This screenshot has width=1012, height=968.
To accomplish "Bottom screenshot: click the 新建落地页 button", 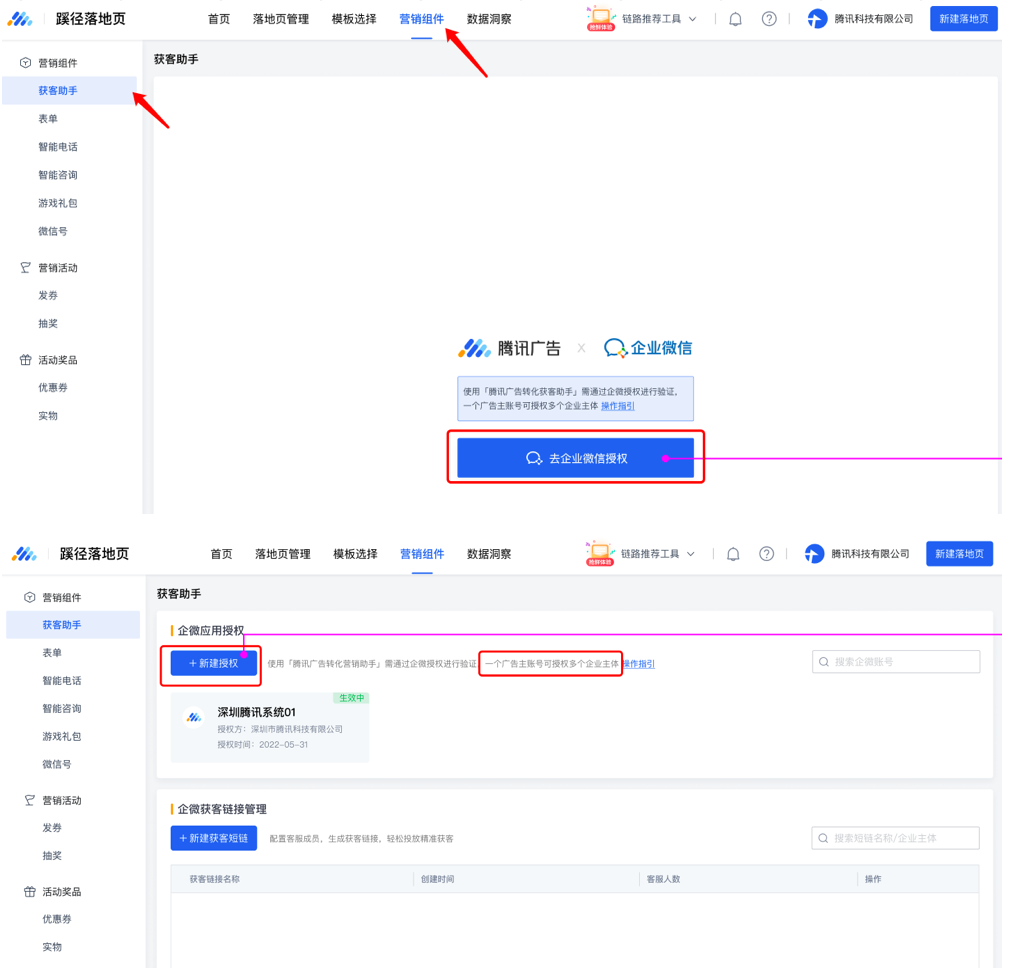I will (x=960, y=554).
